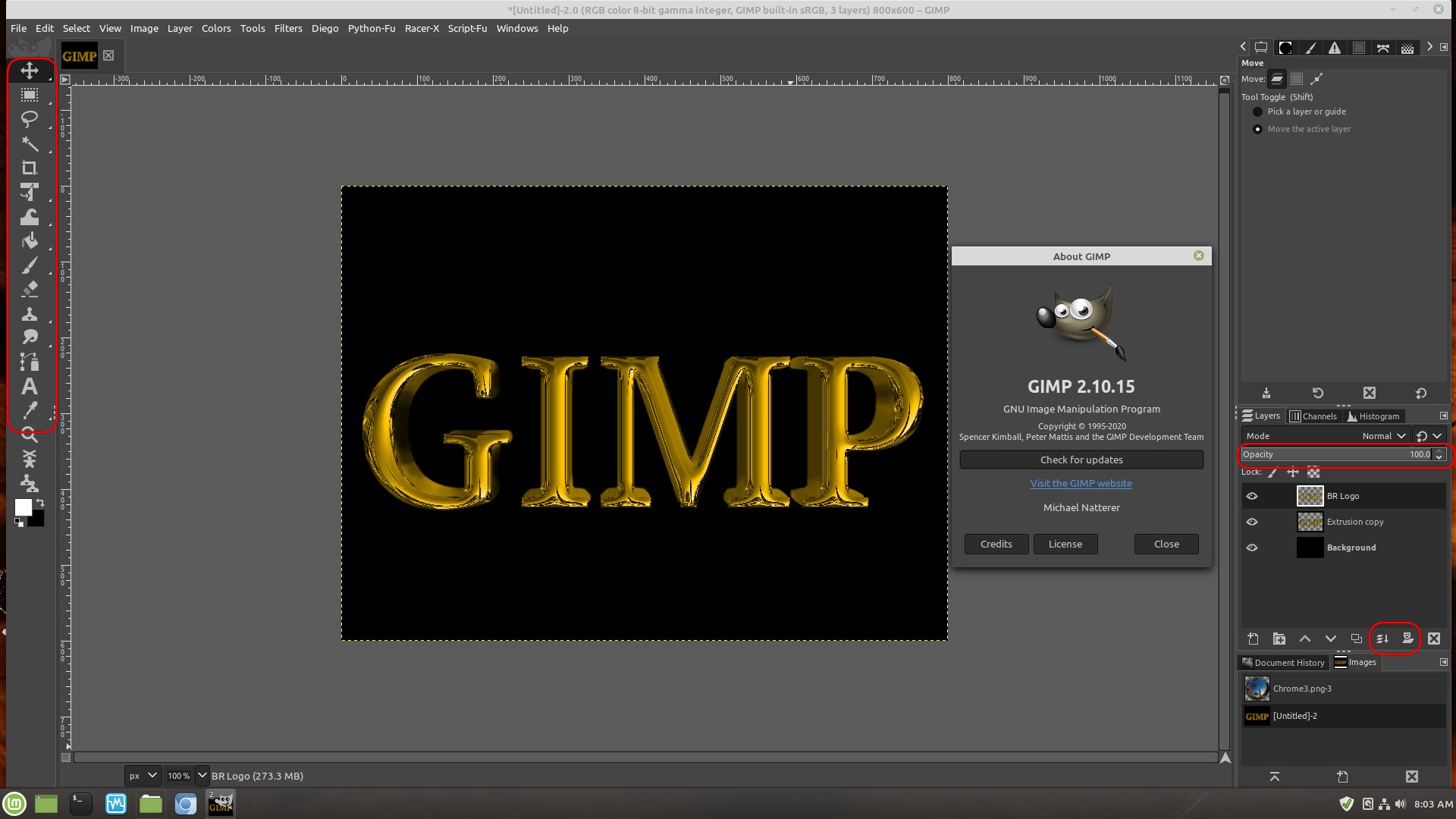The width and height of the screenshot is (1456, 819).
Task: Save tool preset in Tool Options
Action: coord(1266,393)
